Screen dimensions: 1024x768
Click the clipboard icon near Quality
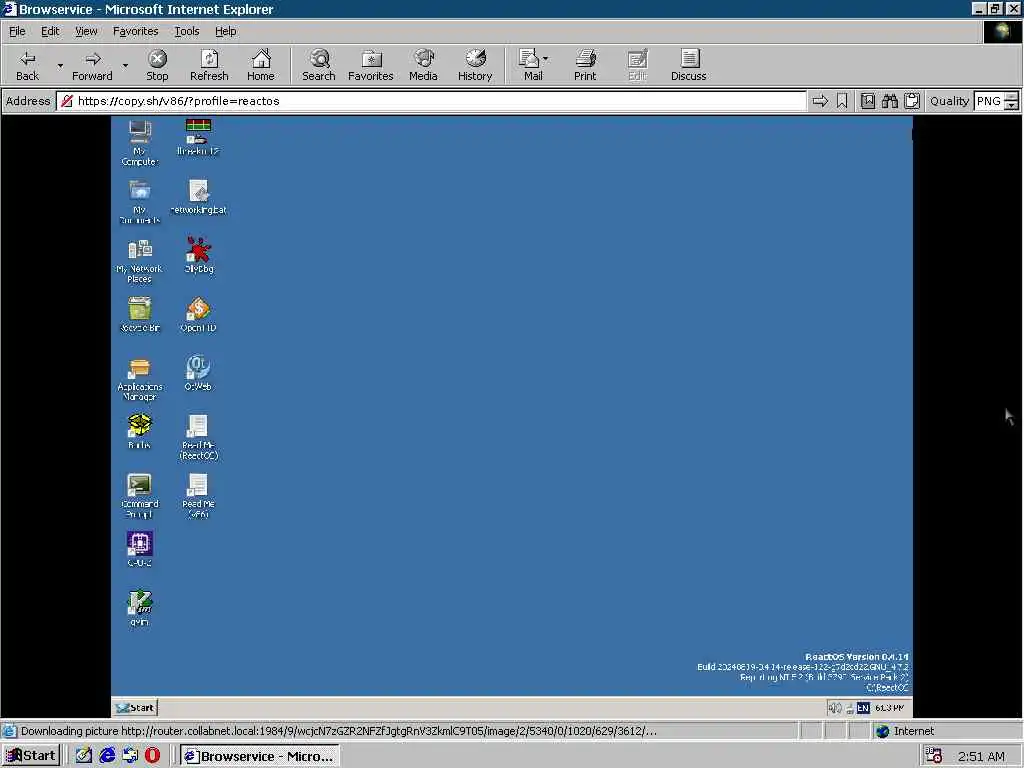tap(912, 101)
